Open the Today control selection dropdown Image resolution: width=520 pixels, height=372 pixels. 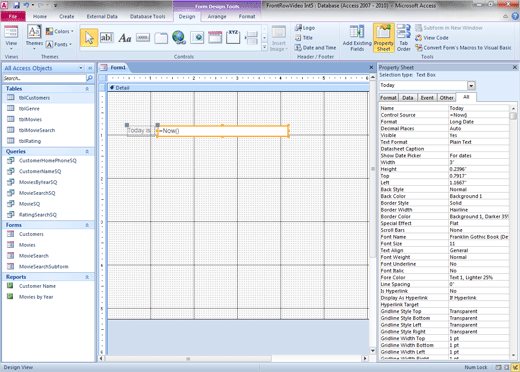point(471,86)
